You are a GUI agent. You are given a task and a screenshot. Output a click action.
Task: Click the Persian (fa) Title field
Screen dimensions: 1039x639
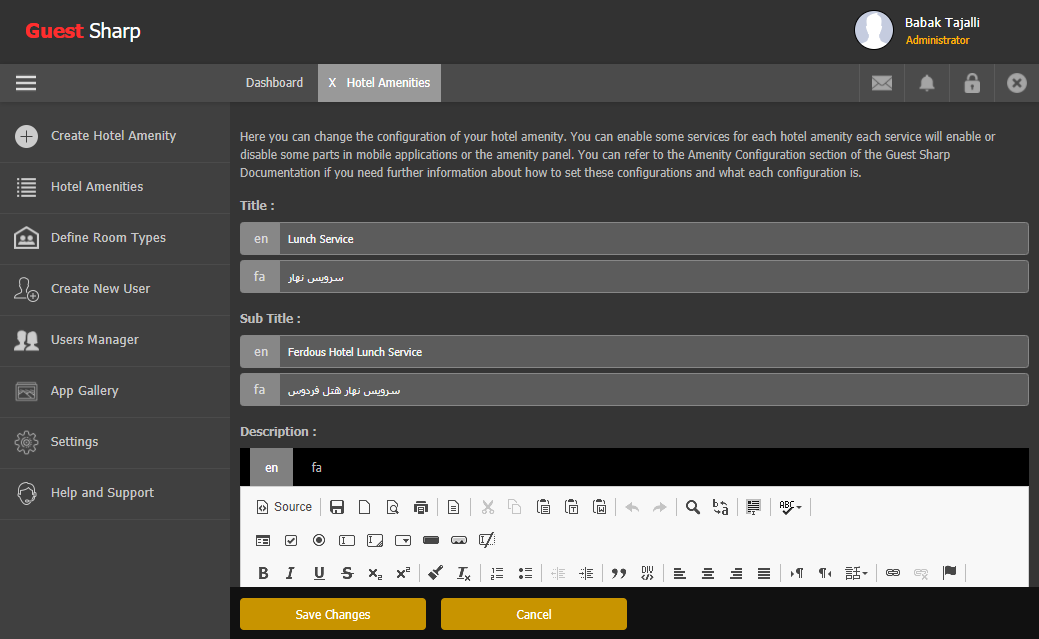click(x=653, y=276)
